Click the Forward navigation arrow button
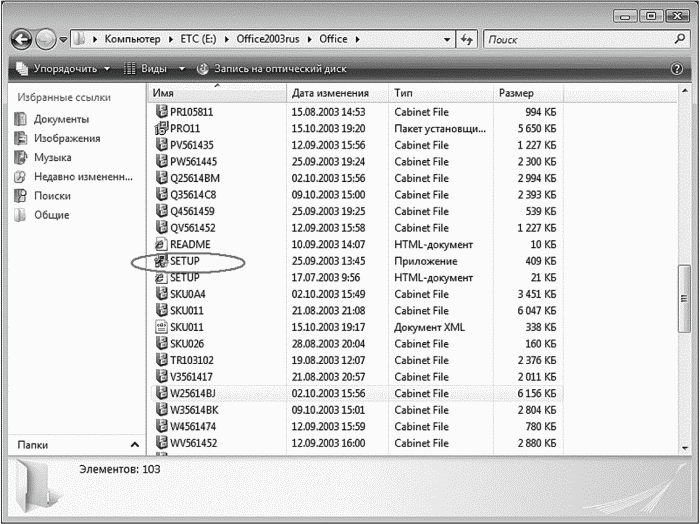Viewport: 700px width, 524px height. pyautogui.click(x=46, y=40)
